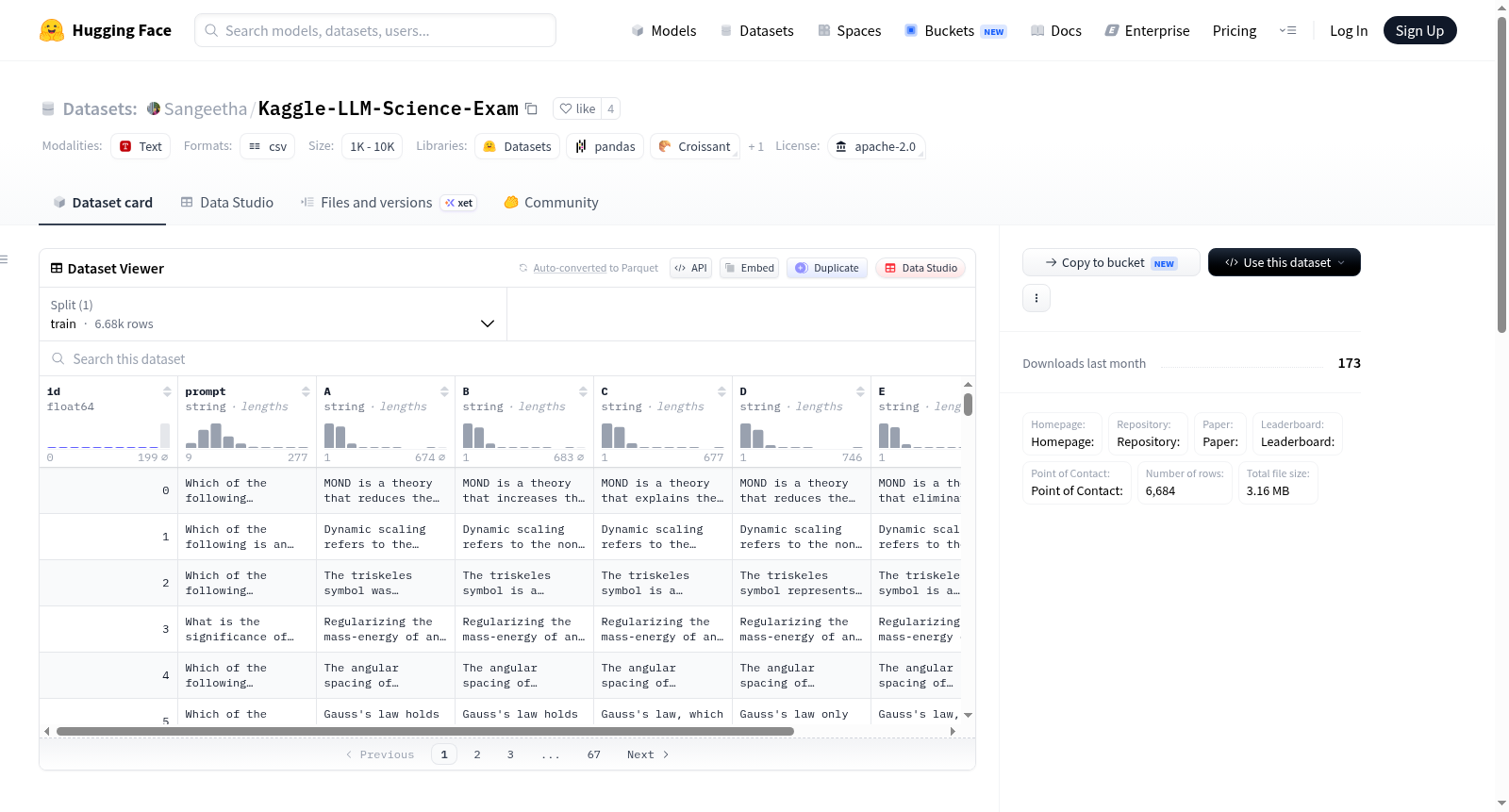
Task: Click the like heart button
Action: pyautogui.click(x=577, y=108)
